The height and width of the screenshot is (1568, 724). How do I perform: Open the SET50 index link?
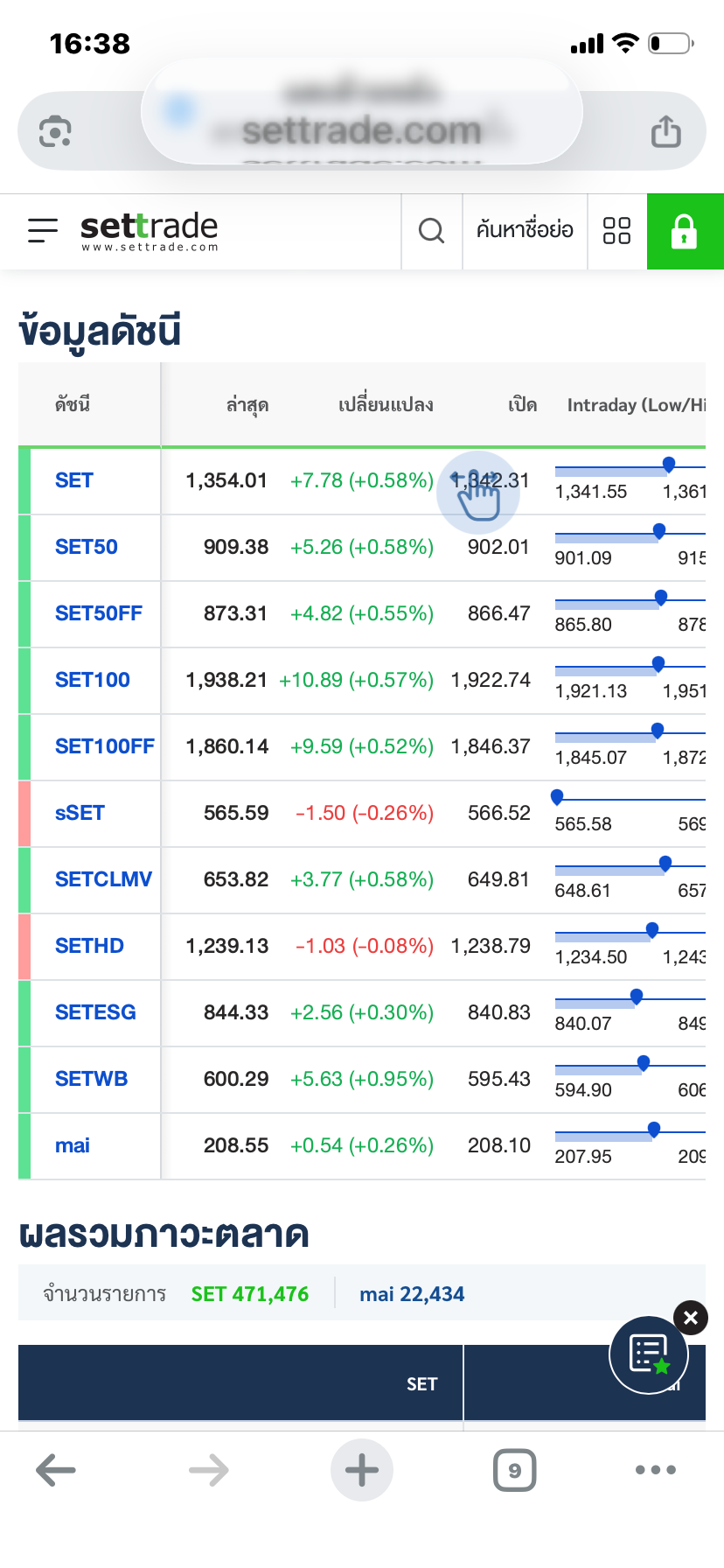[87, 547]
